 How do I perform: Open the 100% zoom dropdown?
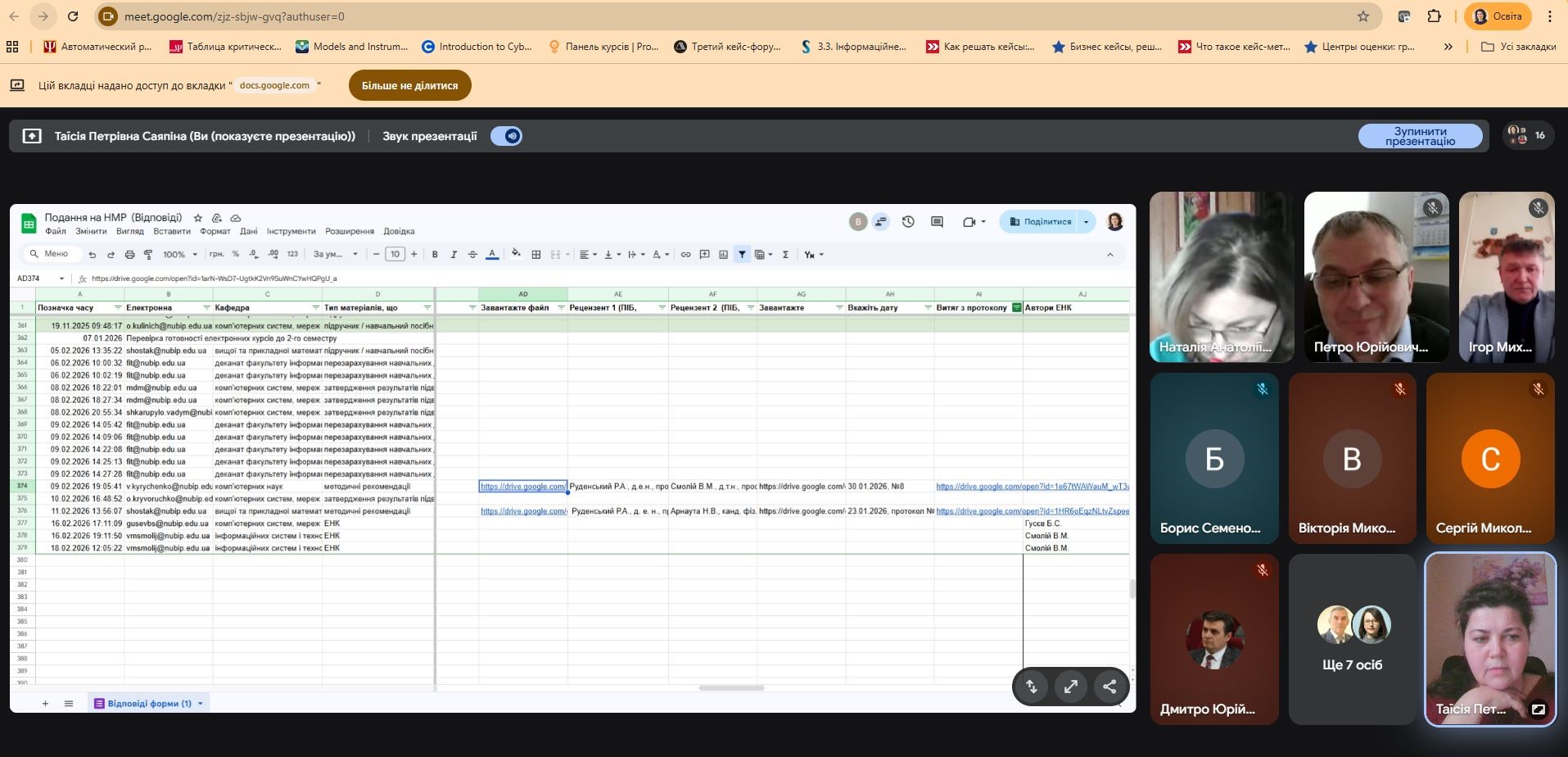click(x=180, y=255)
